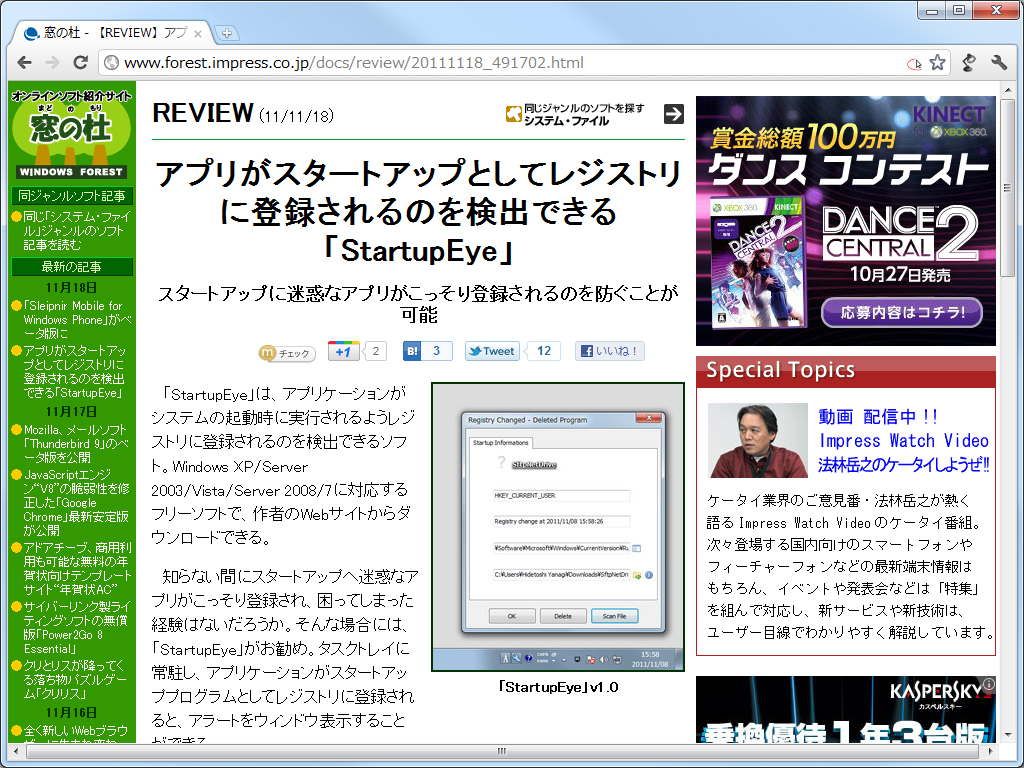Click the mixi チェック button

coord(287,353)
